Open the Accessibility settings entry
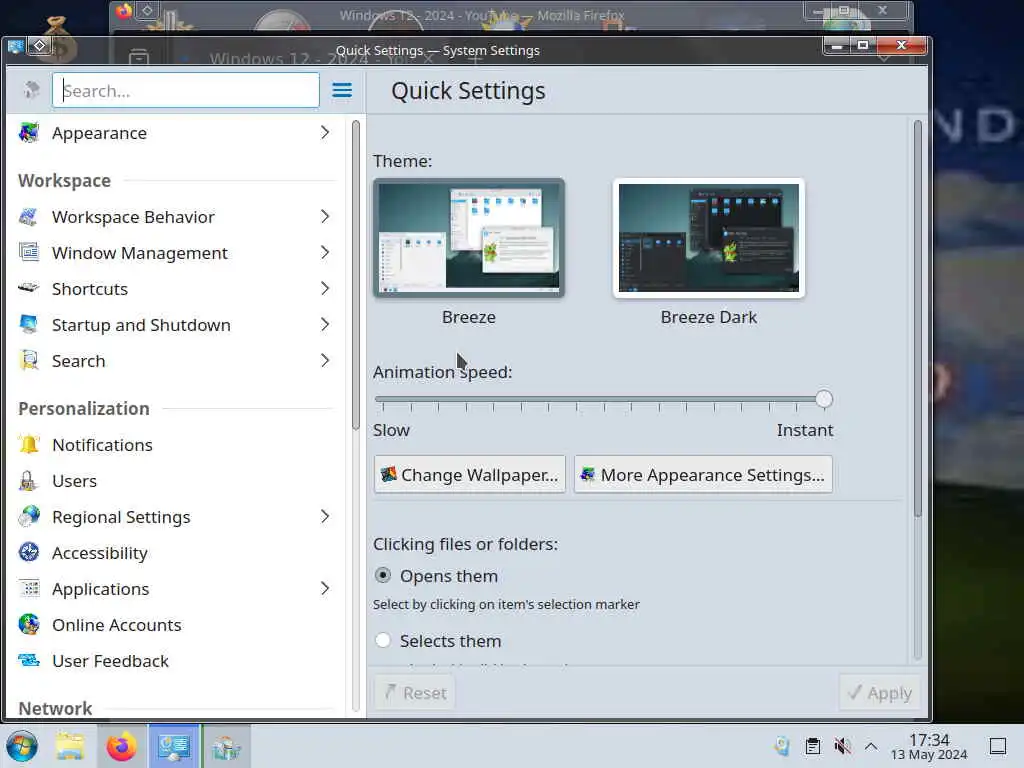Screen dimensions: 1024x768 176,552
